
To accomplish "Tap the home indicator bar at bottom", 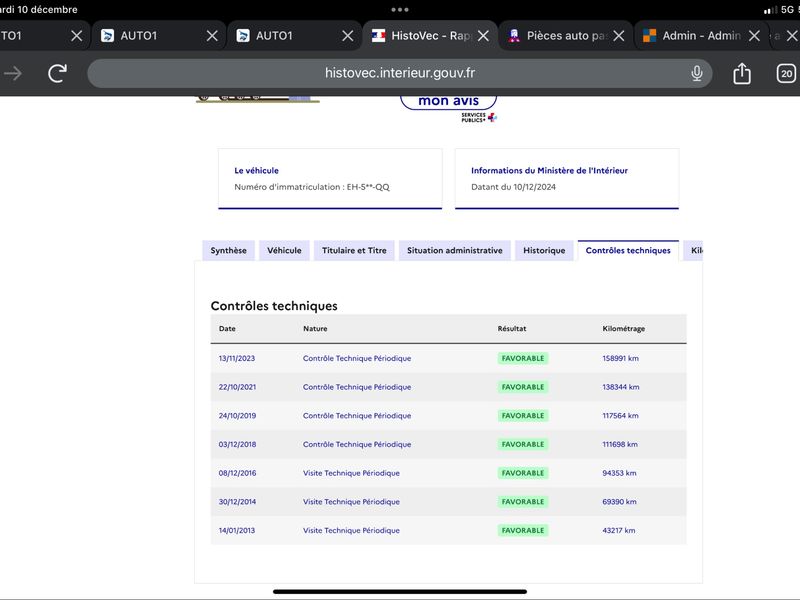I will [399, 592].
